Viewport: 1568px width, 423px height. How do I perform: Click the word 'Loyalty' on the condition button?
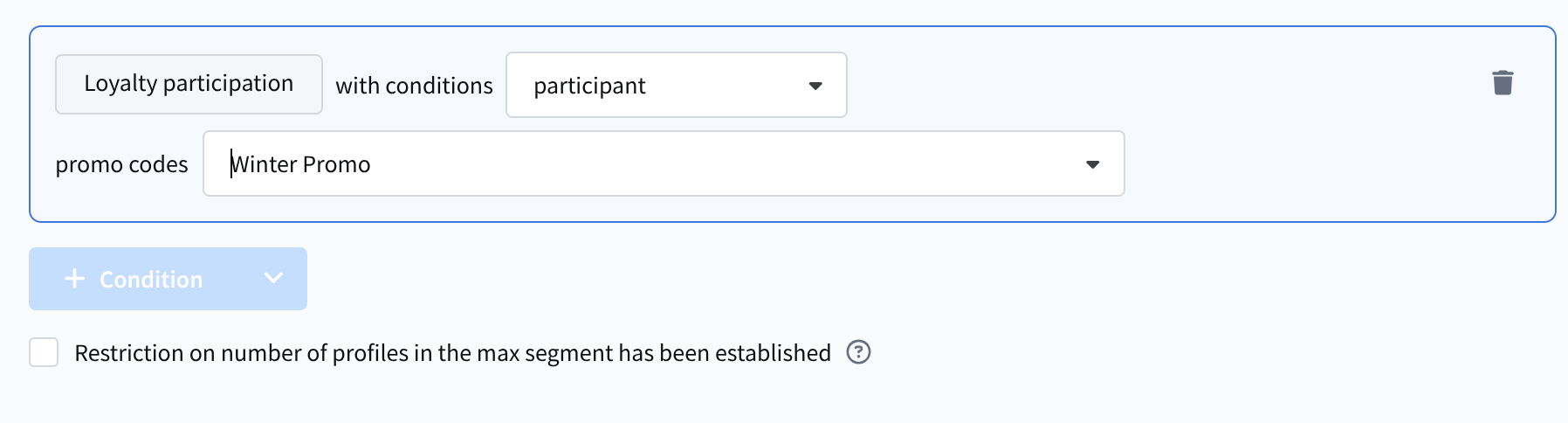[120, 84]
